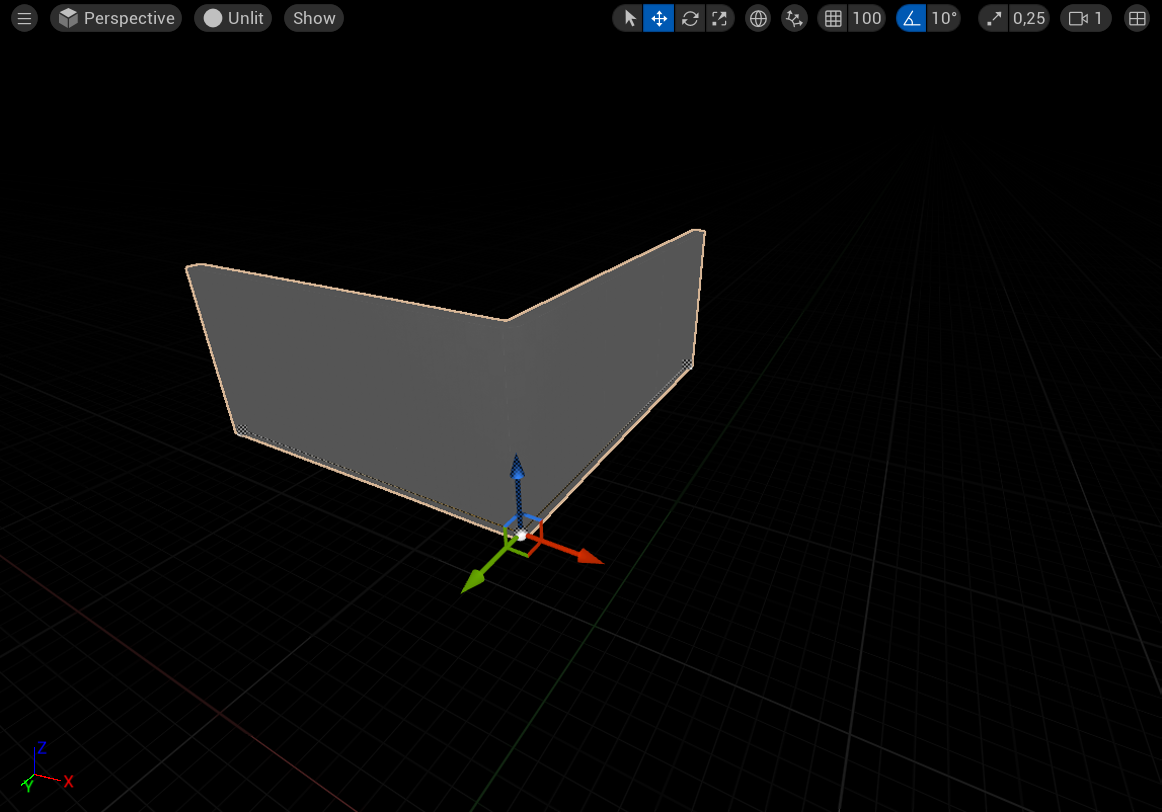Select the Scale tool
The width and height of the screenshot is (1162, 812).
[720, 18]
